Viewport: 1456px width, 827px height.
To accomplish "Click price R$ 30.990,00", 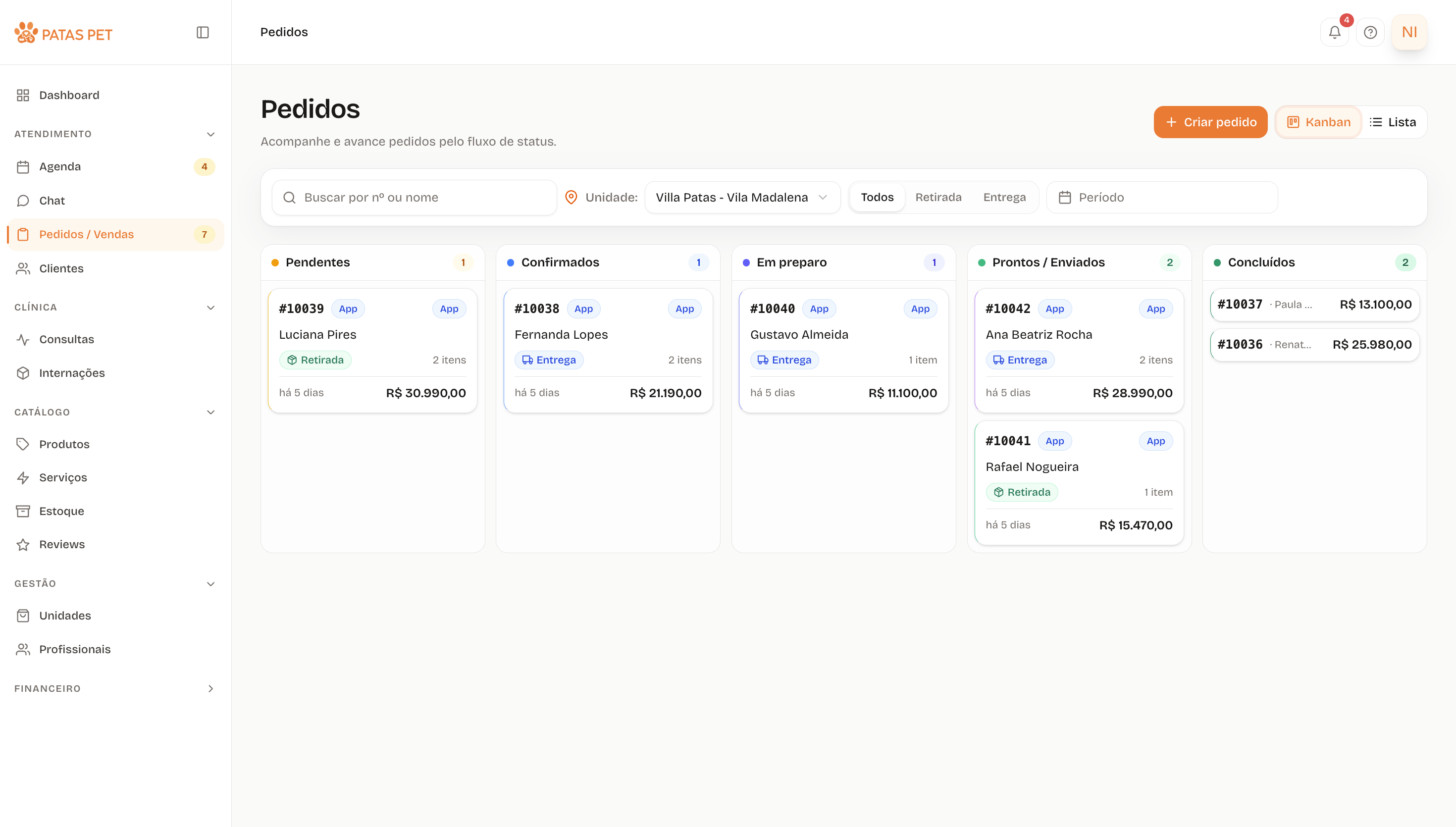I will pos(426,393).
